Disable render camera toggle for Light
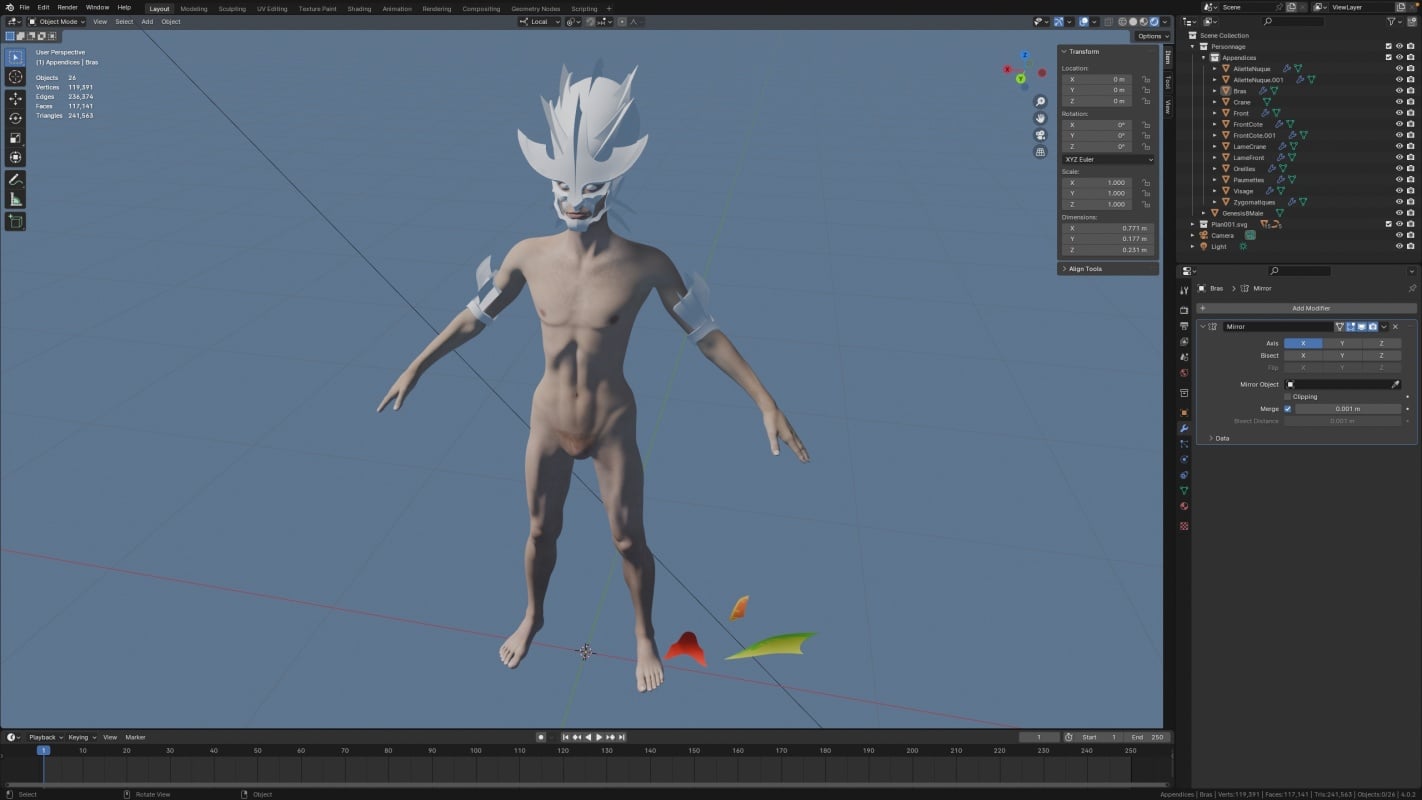The width and height of the screenshot is (1422, 800). click(x=1411, y=246)
